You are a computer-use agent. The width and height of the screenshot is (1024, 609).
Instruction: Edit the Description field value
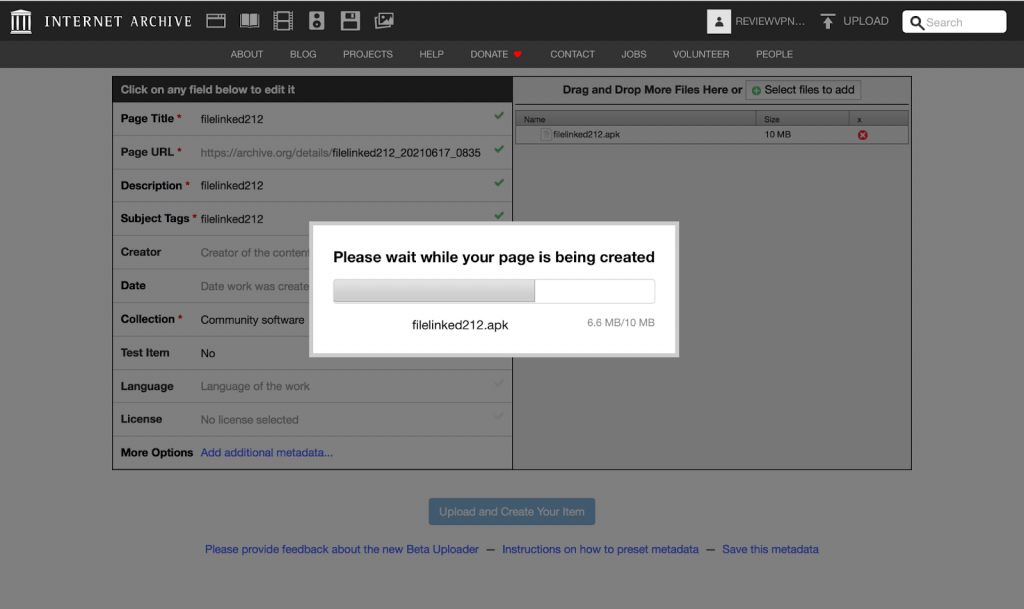(232, 186)
